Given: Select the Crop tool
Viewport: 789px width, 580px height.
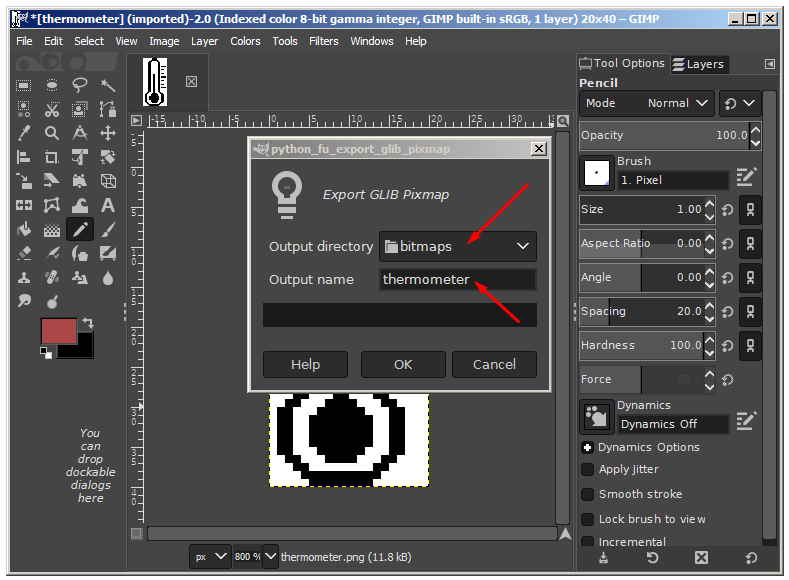Looking at the screenshot, I should click(x=51, y=157).
